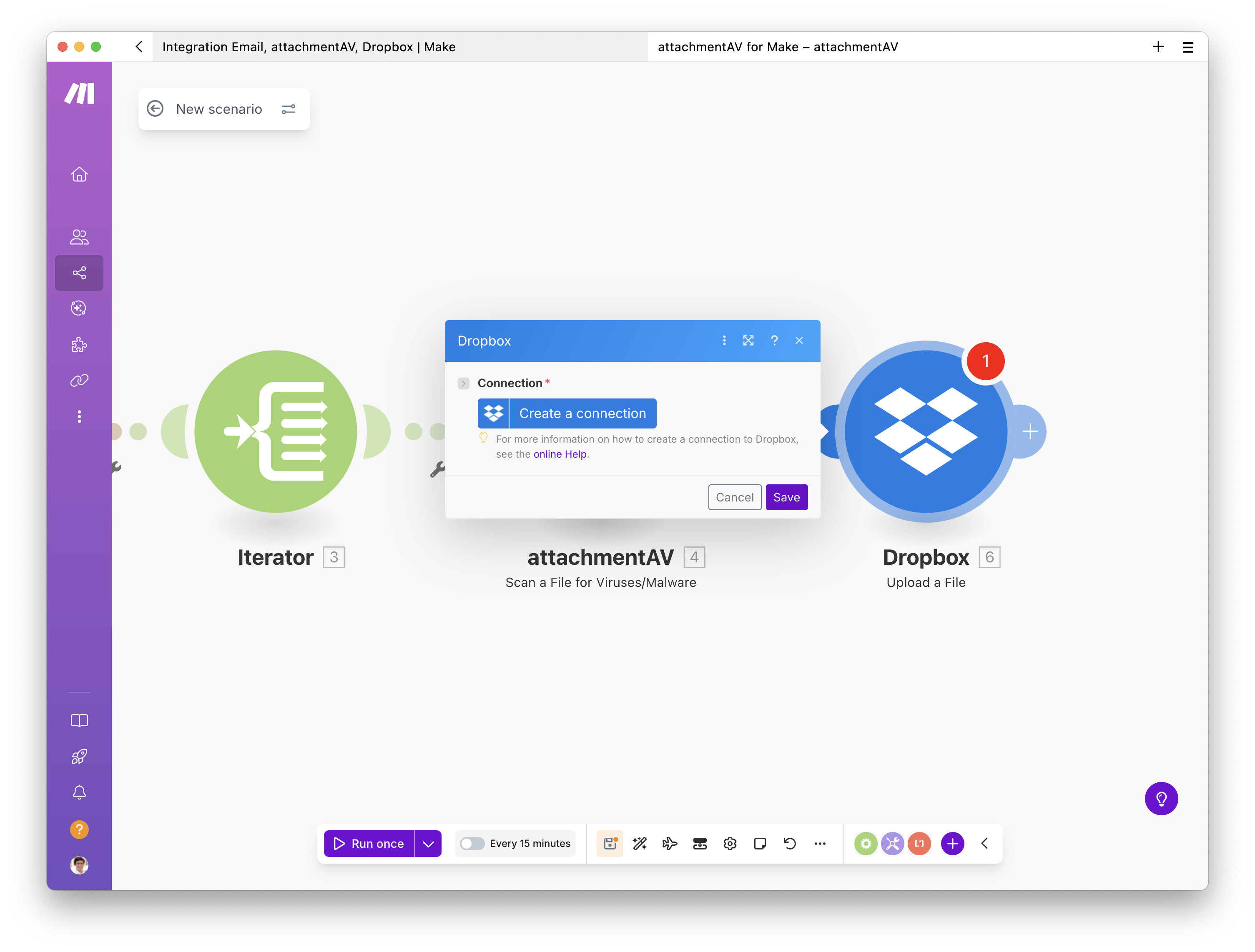Add a new module with the purple plus button
This screenshot has height=952, width=1255.
click(x=952, y=844)
